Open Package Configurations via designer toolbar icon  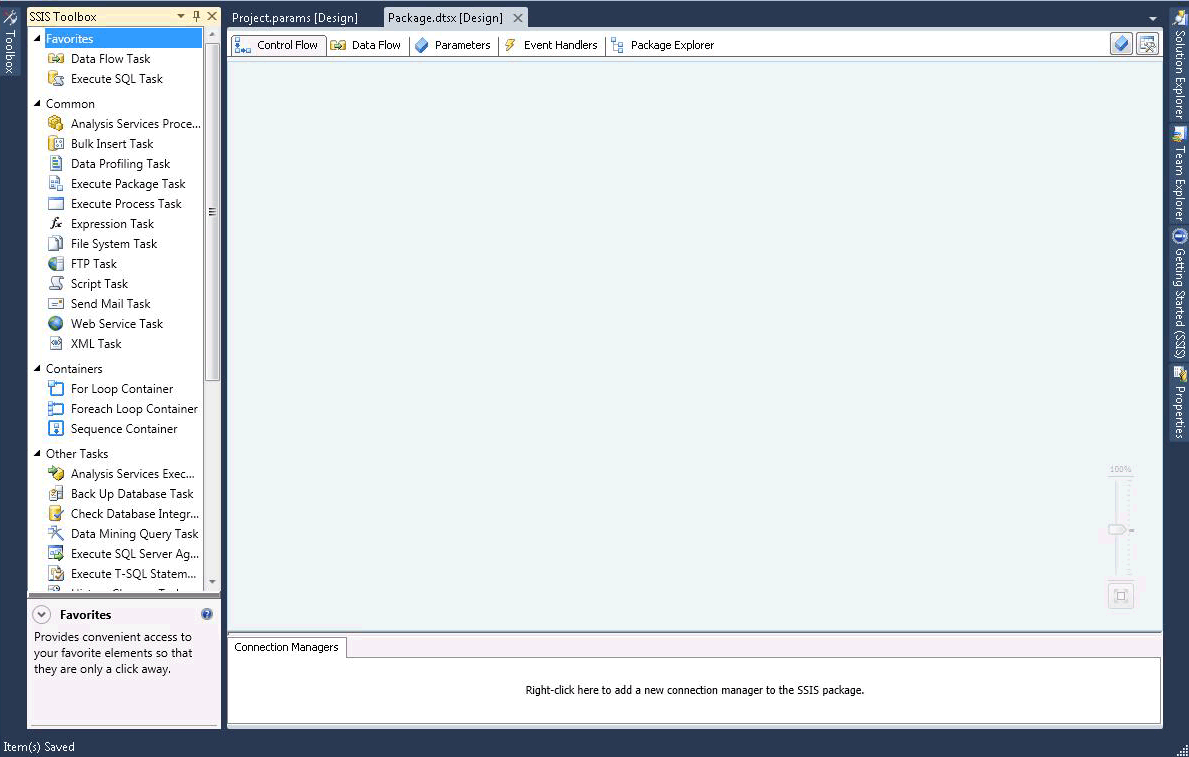1148,44
